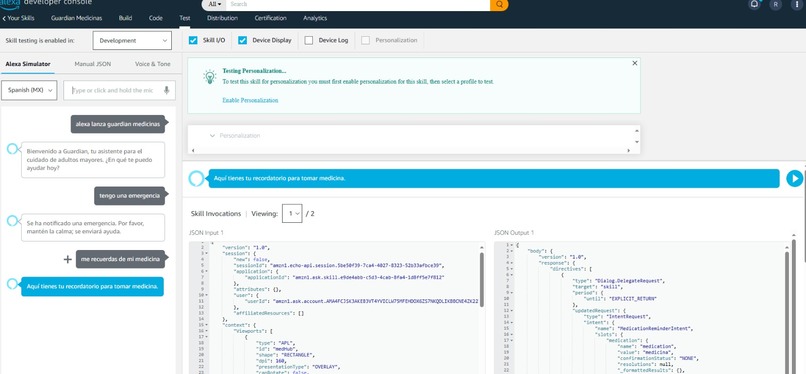Click the disabled Personalization checkbox
Image resolution: width=806 pixels, height=374 pixels.
pos(365,40)
